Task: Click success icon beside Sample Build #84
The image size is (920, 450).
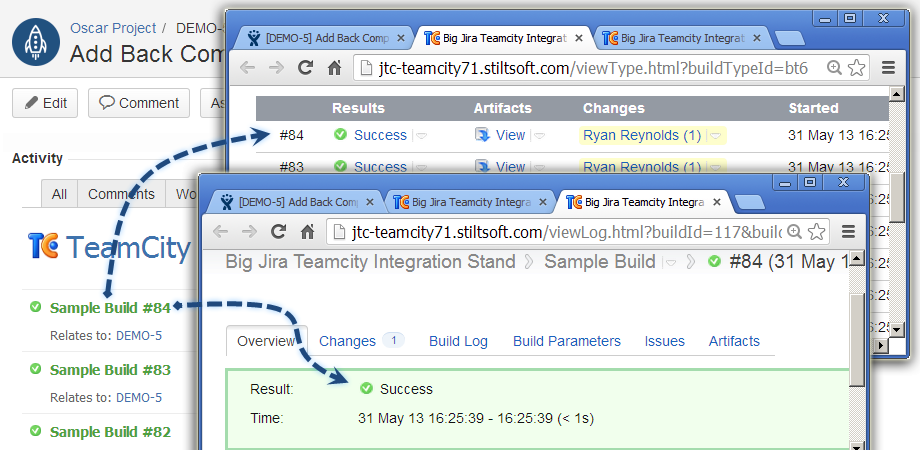Action: pyautogui.click(x=35, y=306)
